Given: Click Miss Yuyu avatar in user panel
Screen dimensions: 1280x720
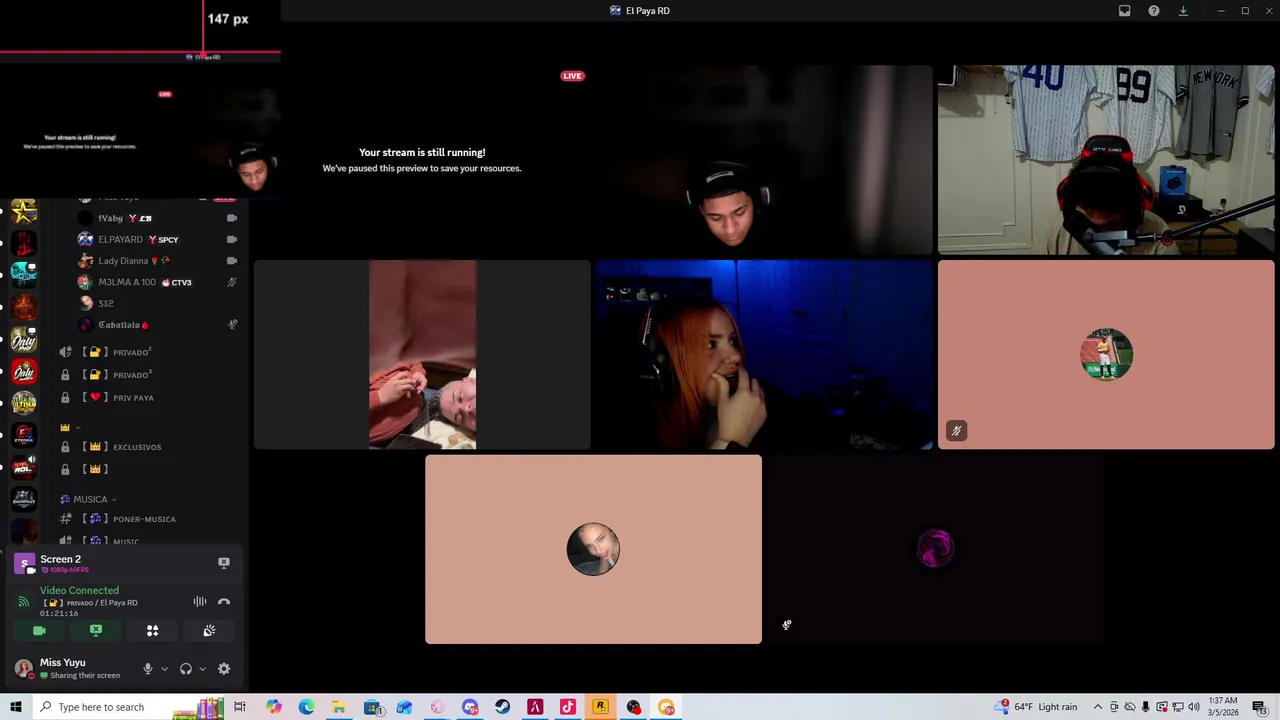Looking at the screenshot, I should [23, 668].
